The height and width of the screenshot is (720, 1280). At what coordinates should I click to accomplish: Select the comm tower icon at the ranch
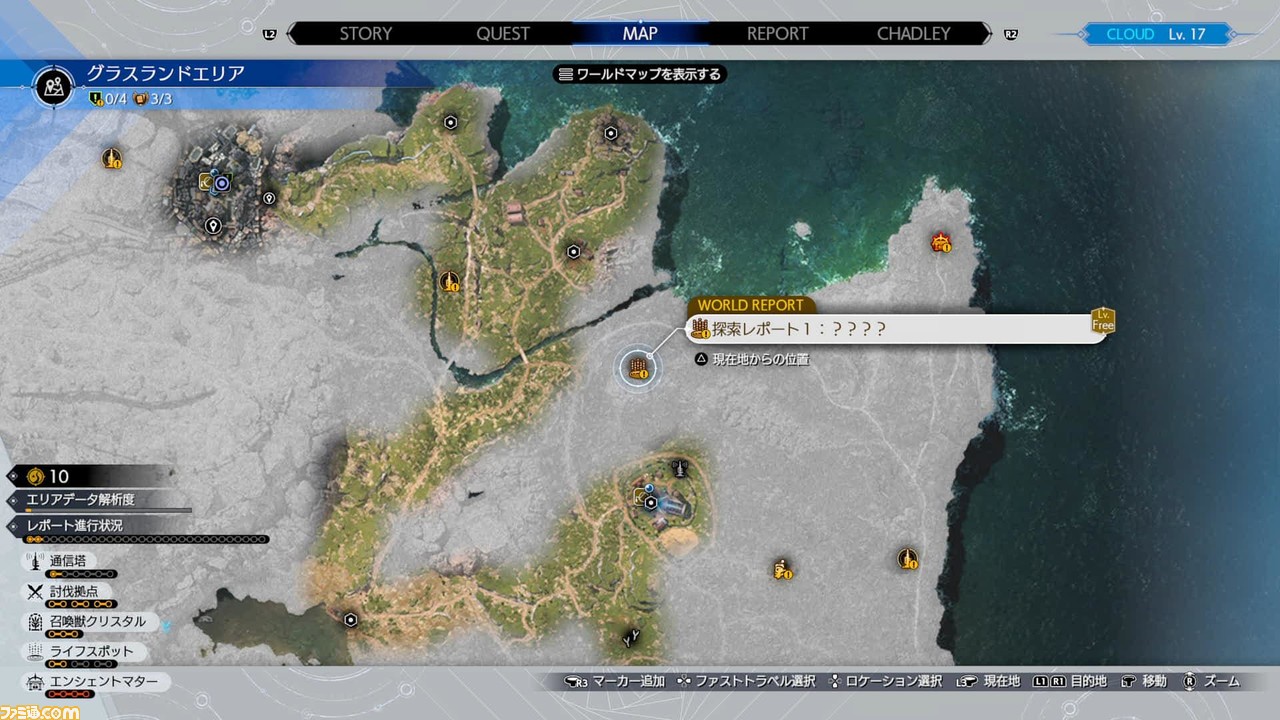coord(680,467)
